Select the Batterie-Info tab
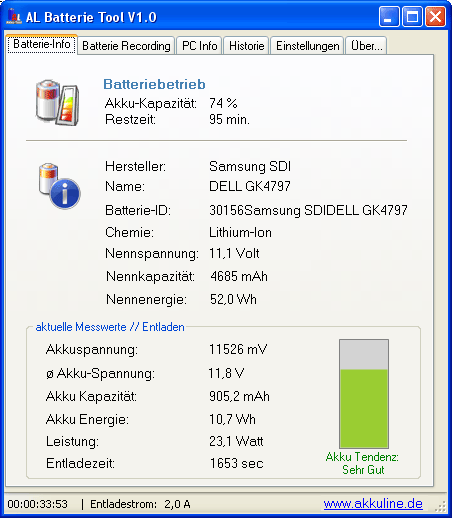This screenshot has width=452, height=518. point(42,44)
